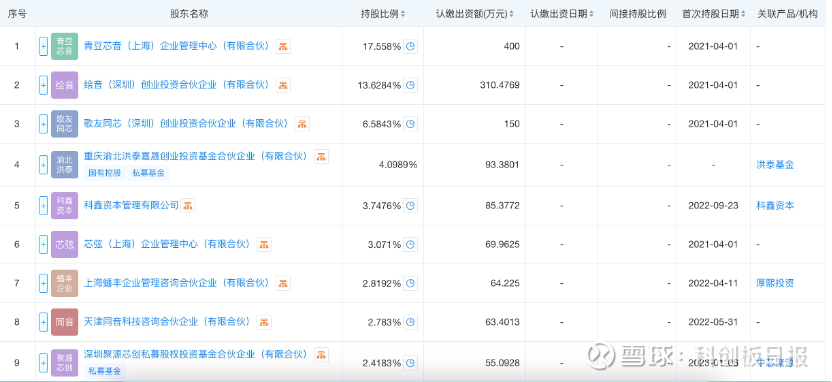Viewport: 832px width, 382px height.
Task: Open equity structure icon next to 科鑫资本管理有限公司
Action: (x=188, y=205)
